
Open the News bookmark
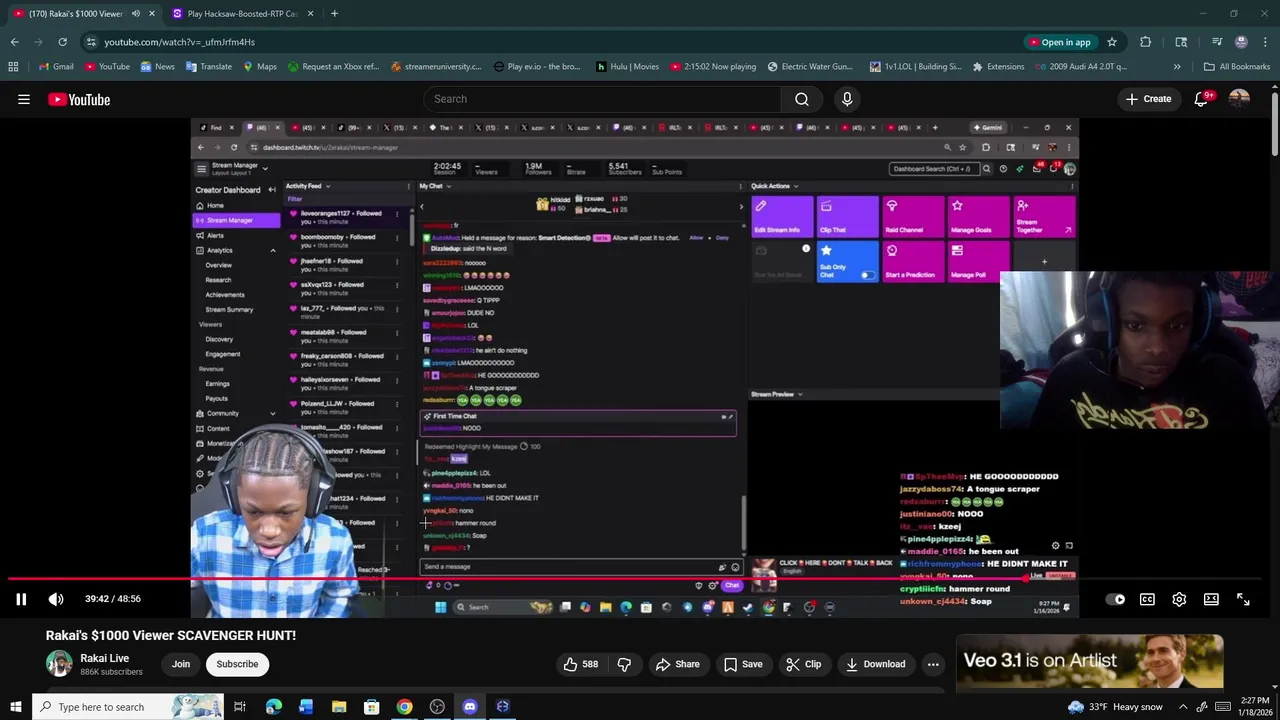(158, 67)
